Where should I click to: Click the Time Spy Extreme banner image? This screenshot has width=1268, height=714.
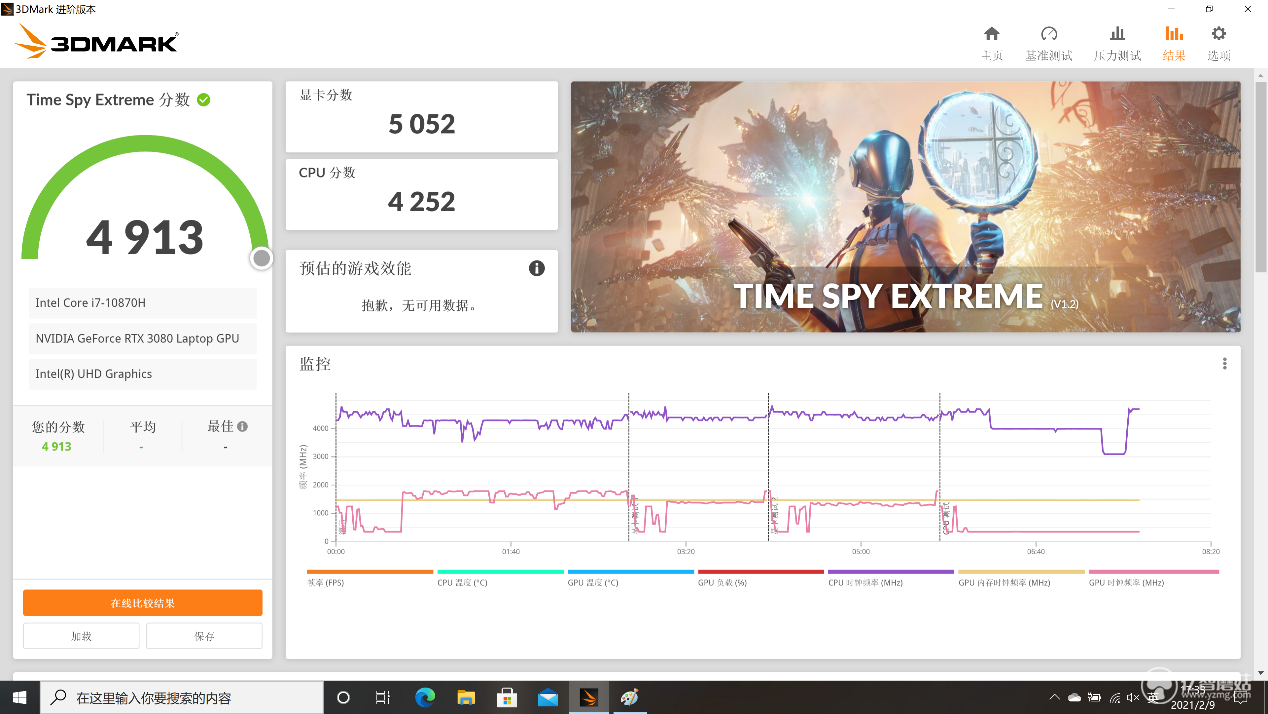click(x=905, y=207)
